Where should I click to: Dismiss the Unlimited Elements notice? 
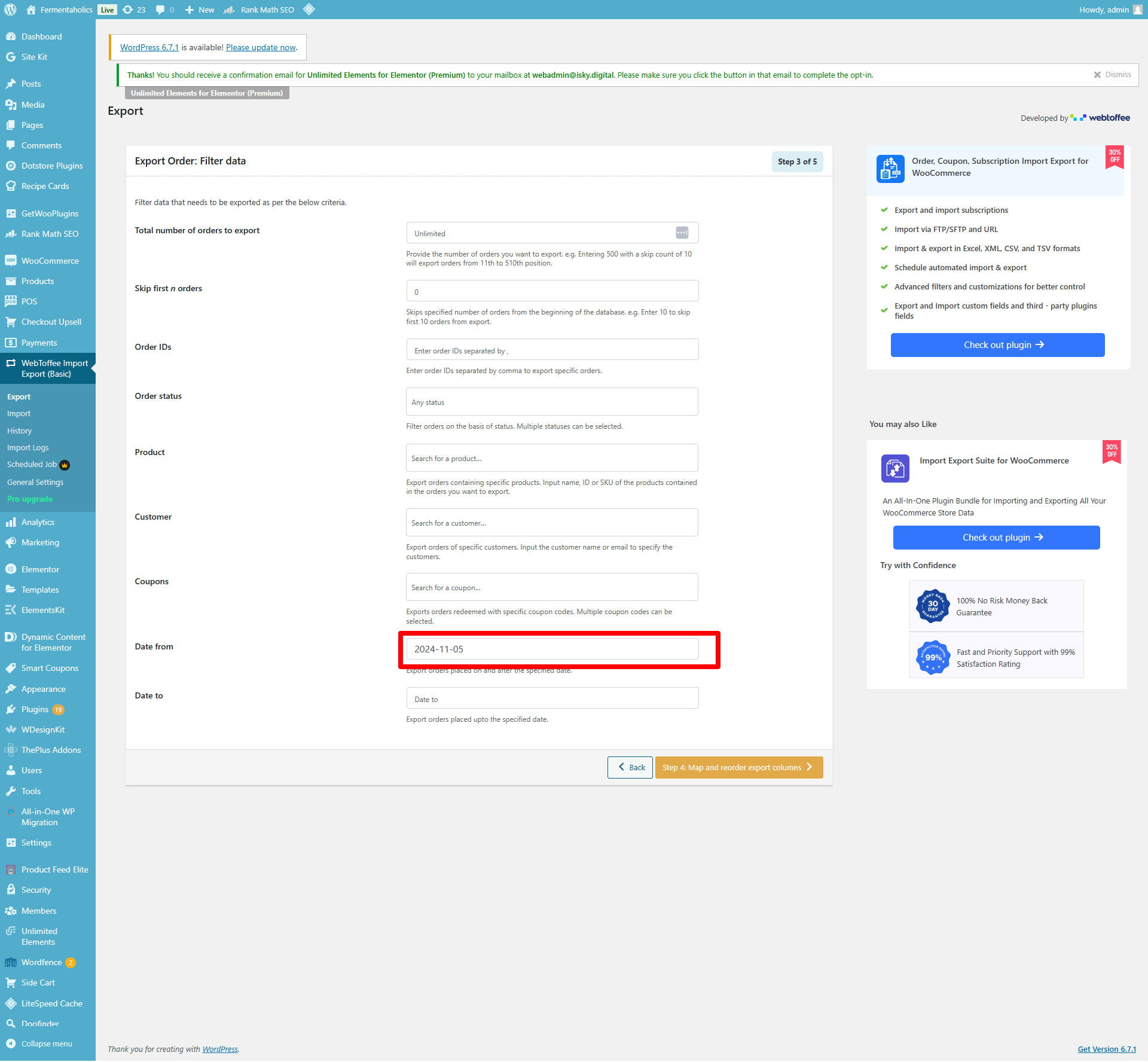pos(1112,75)
